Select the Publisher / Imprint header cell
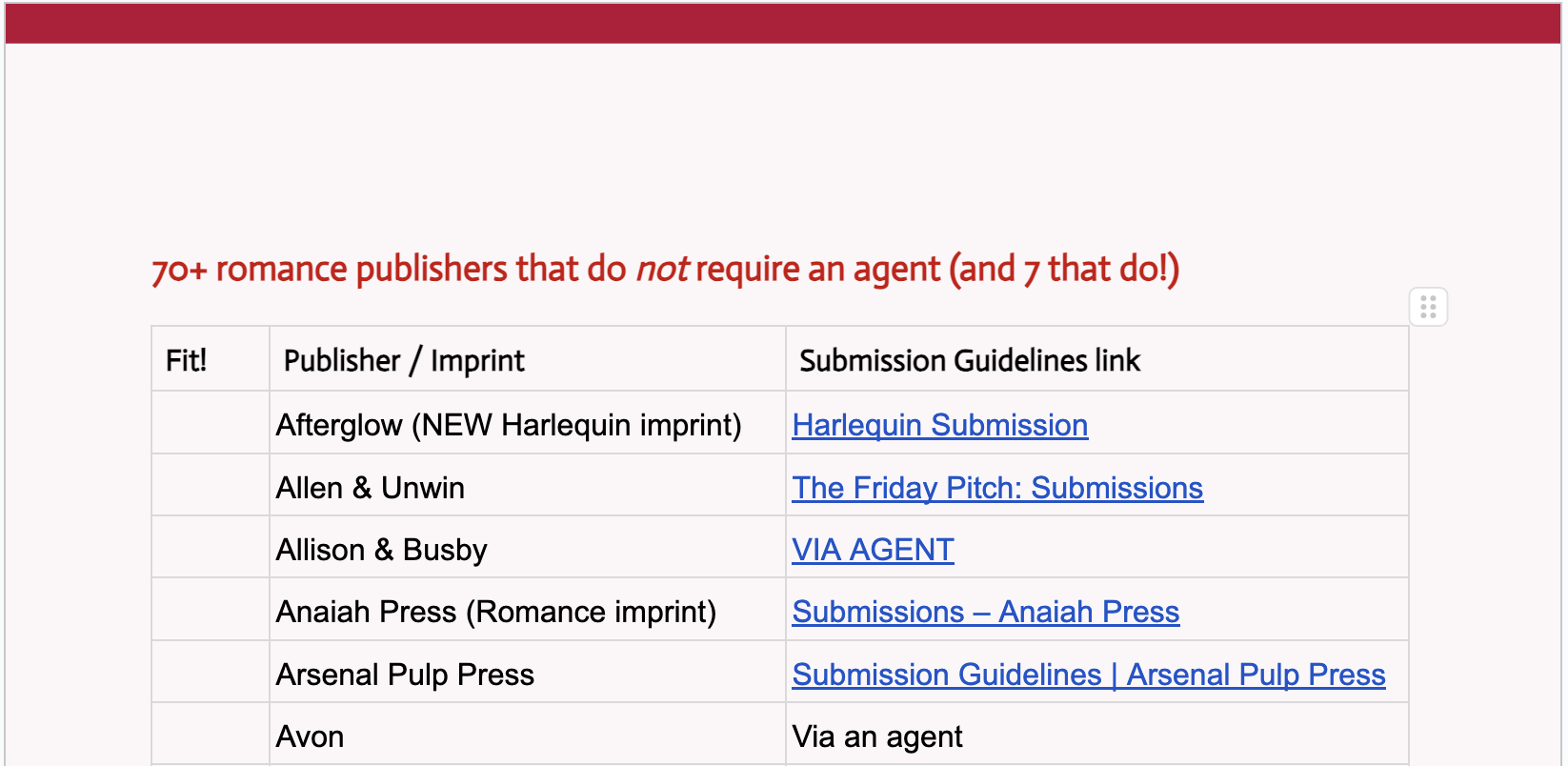This screenshot has height=766, width=1568. pyautogui.click(x=528, y=359)
